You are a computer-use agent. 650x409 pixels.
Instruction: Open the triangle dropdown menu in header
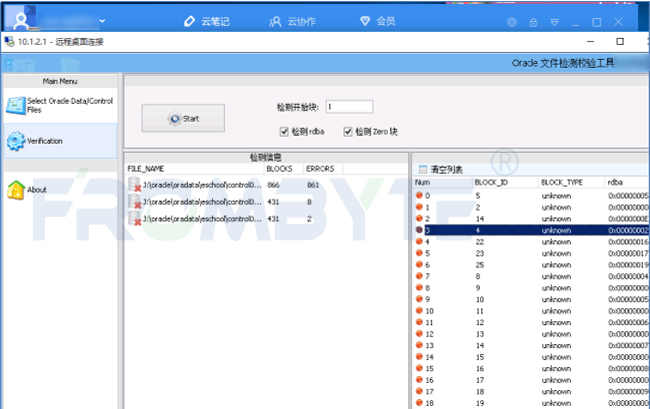(554, 22)
